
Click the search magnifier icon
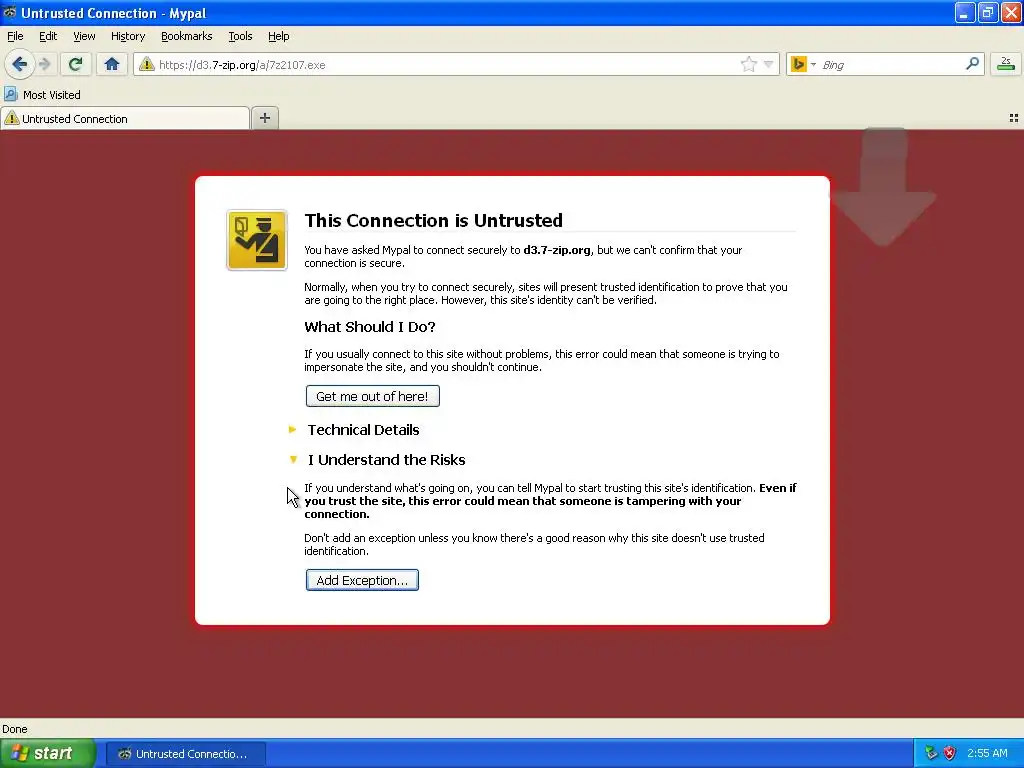pyautogui.click(x=972, y=64)
